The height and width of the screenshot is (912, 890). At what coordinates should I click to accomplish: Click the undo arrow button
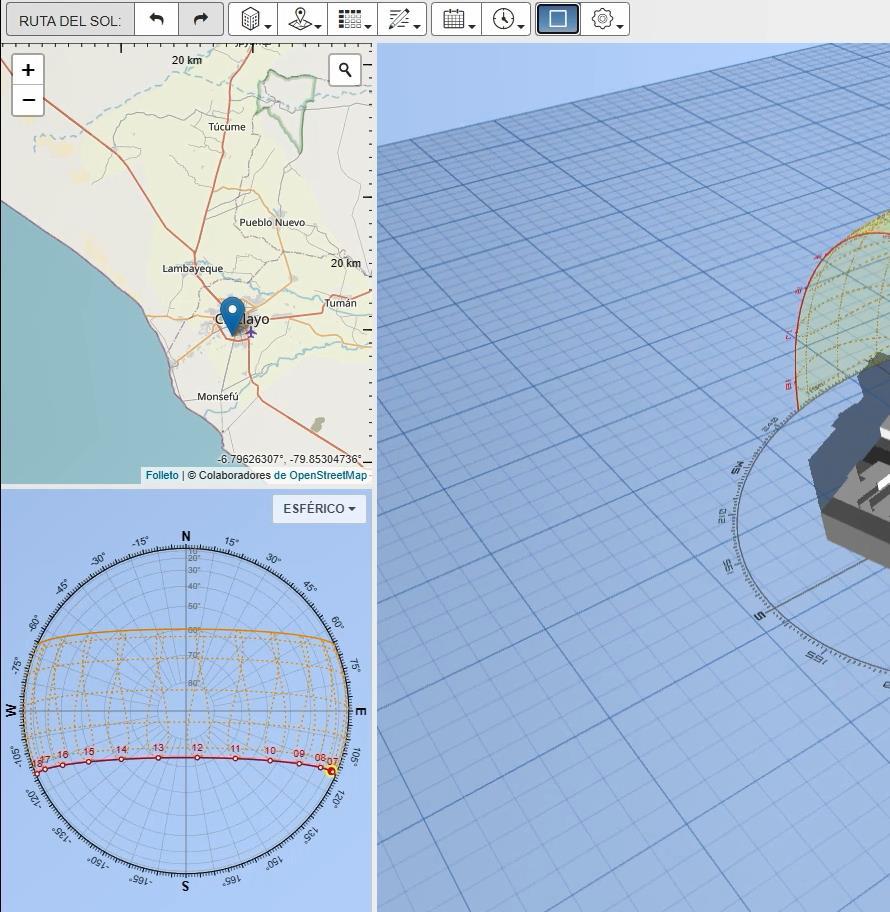pyautogui.click(x=156, y=20)
